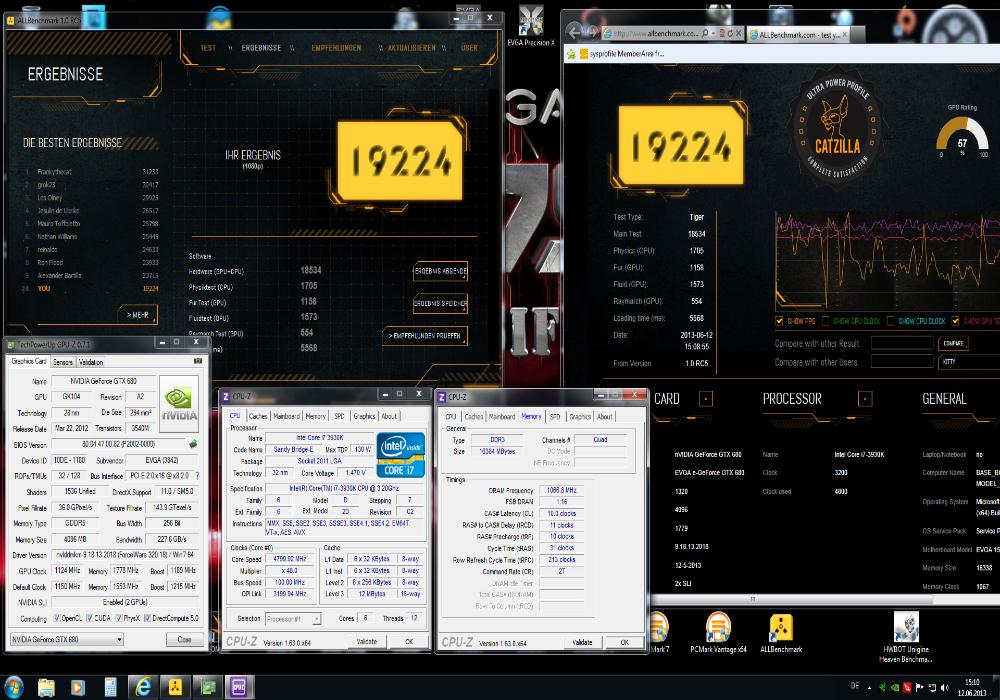Click the GPU Rating 57% gauge
1000x700 pixels.
[x=962, y=136]
